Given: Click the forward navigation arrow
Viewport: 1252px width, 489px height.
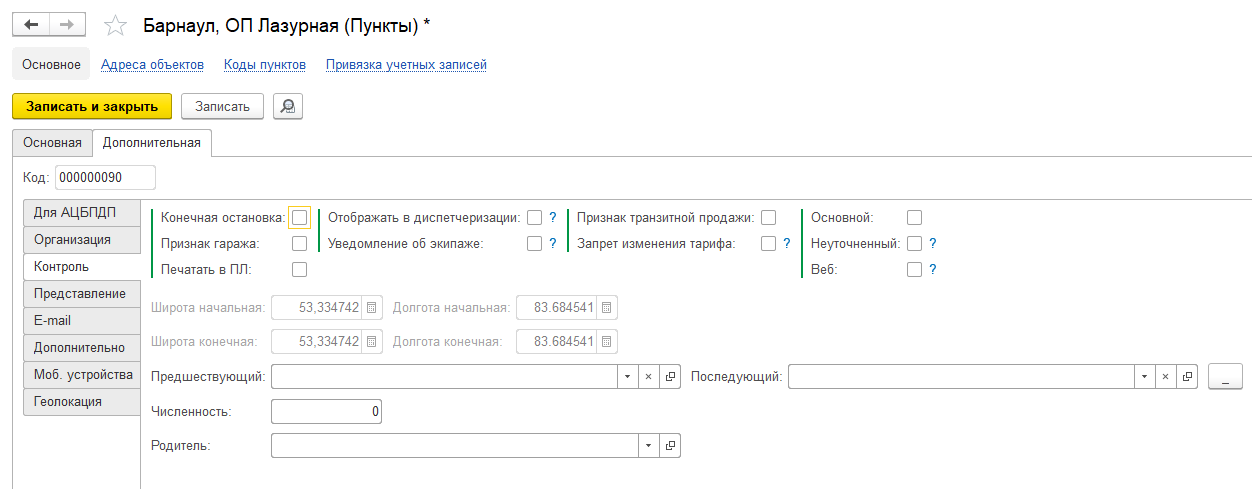Looking at the screenshot, I should click(66, 24).
